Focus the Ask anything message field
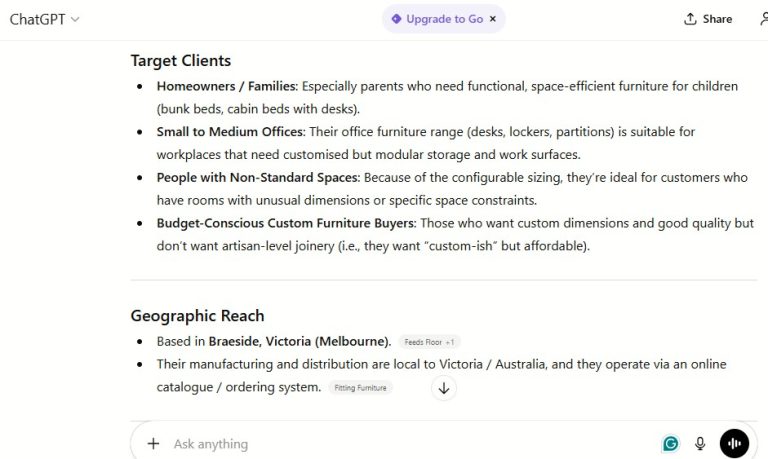Viewport: 768px width, 459px height. click(x=400, y=444)
